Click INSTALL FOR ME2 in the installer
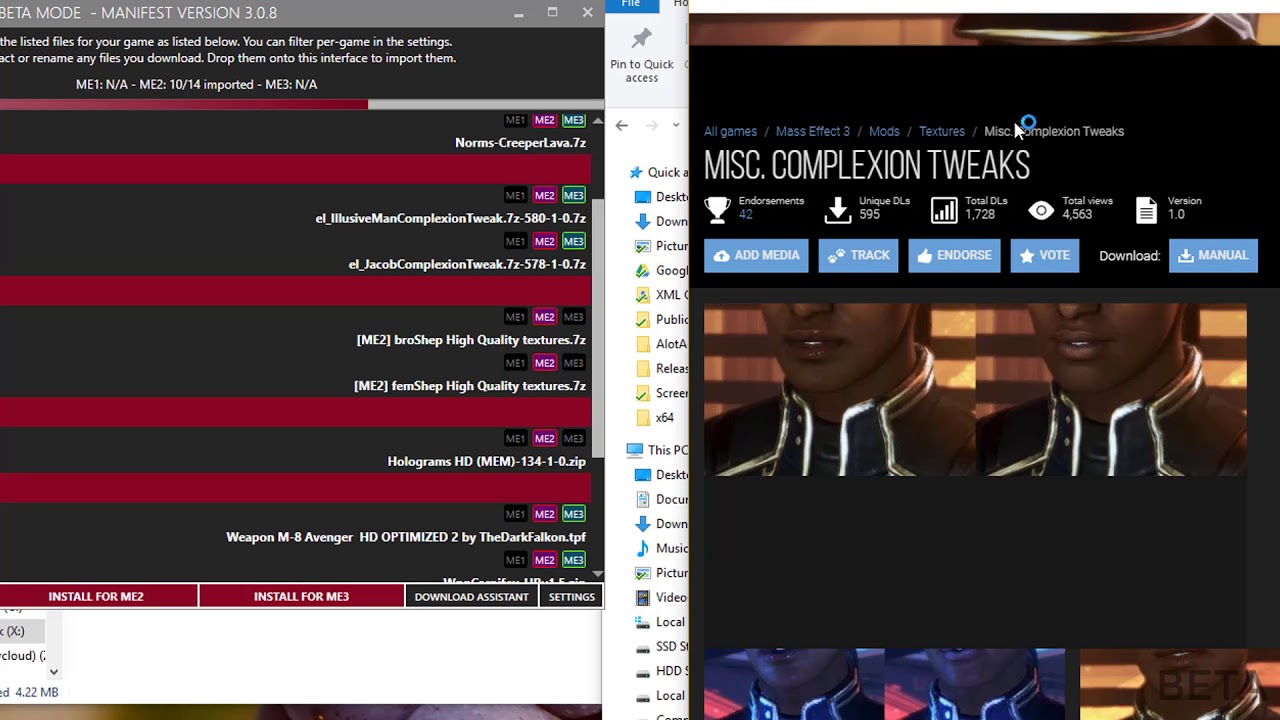The width and height of the screenshot is (1280, 720). (96, 596)
